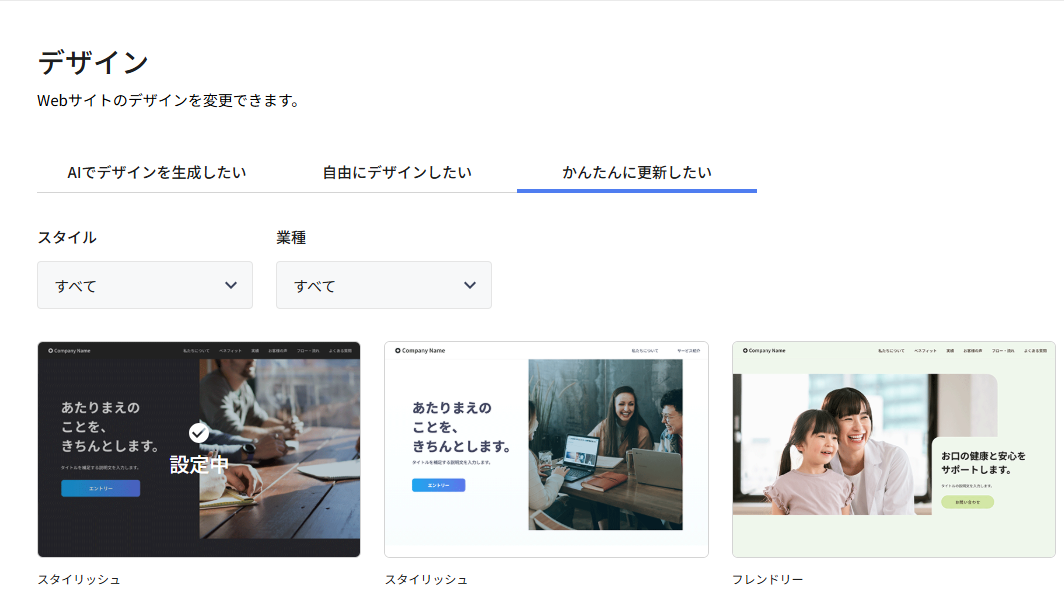Click the スタイリッシュ caption under the dark template

[79, 579]
